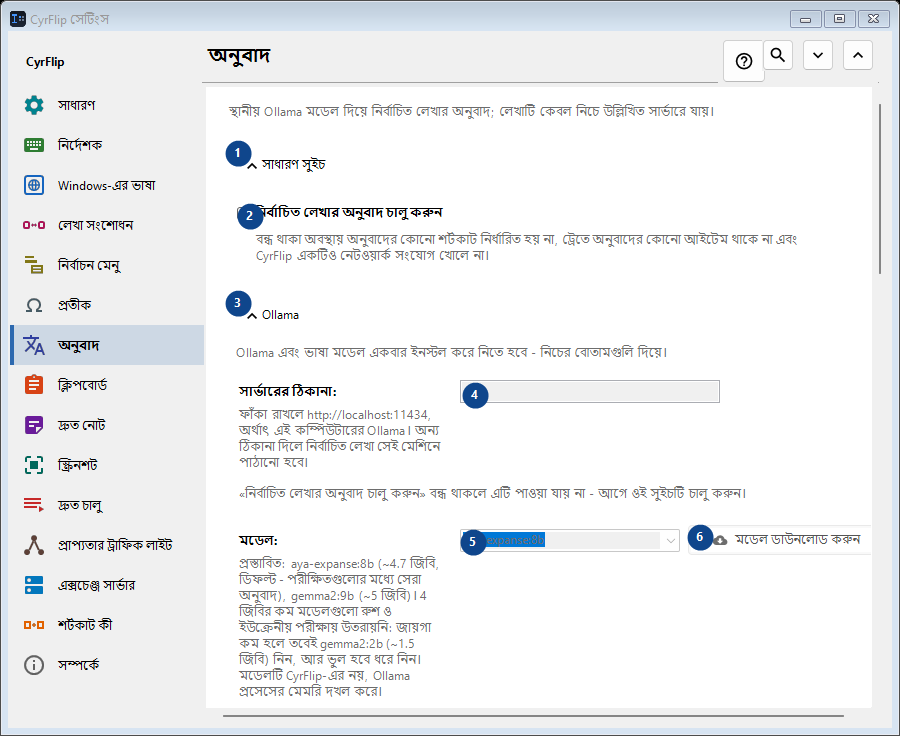This screenshot has height=736, width=900.
Task: Click the downward chevron button in header
Action: 818,55
